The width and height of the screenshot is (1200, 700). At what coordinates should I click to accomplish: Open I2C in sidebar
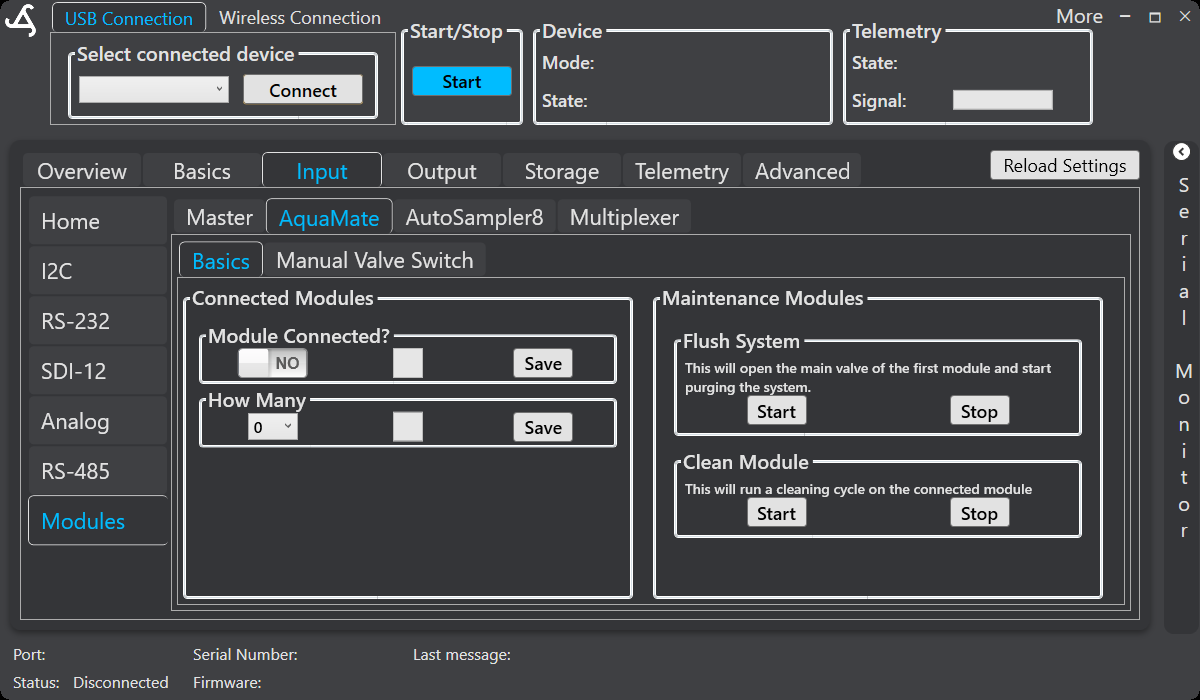pos(98,271)
